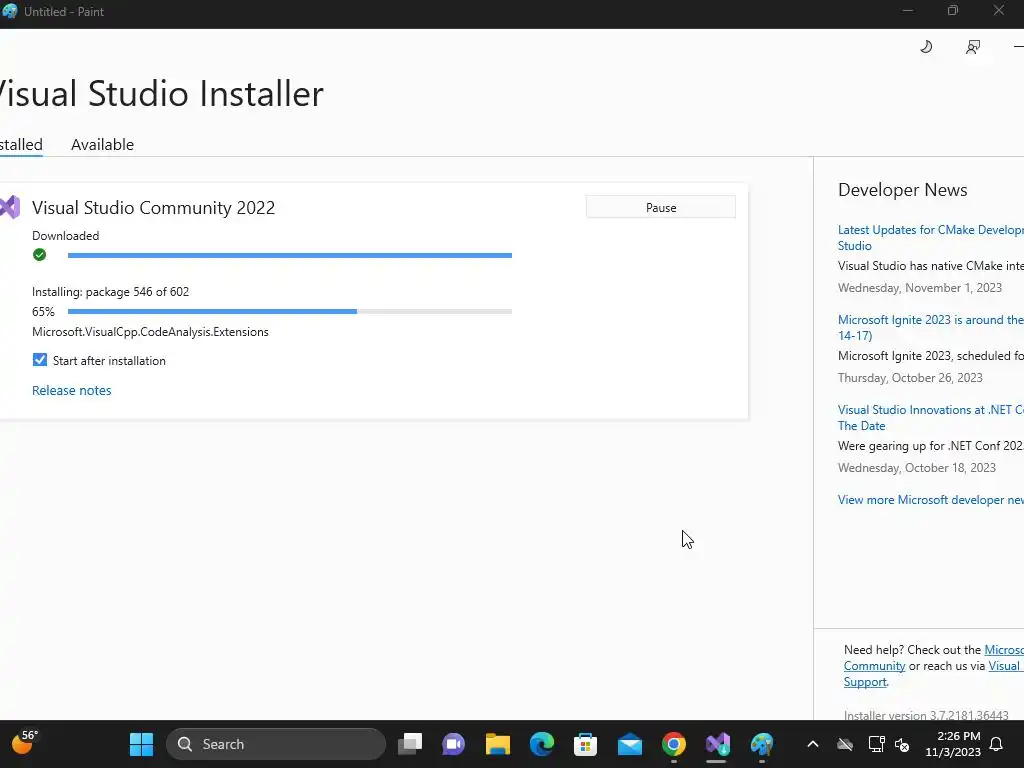Show hidden tray icons chevron
This screenshot has width=1024, height=768.
pos(812,744)
